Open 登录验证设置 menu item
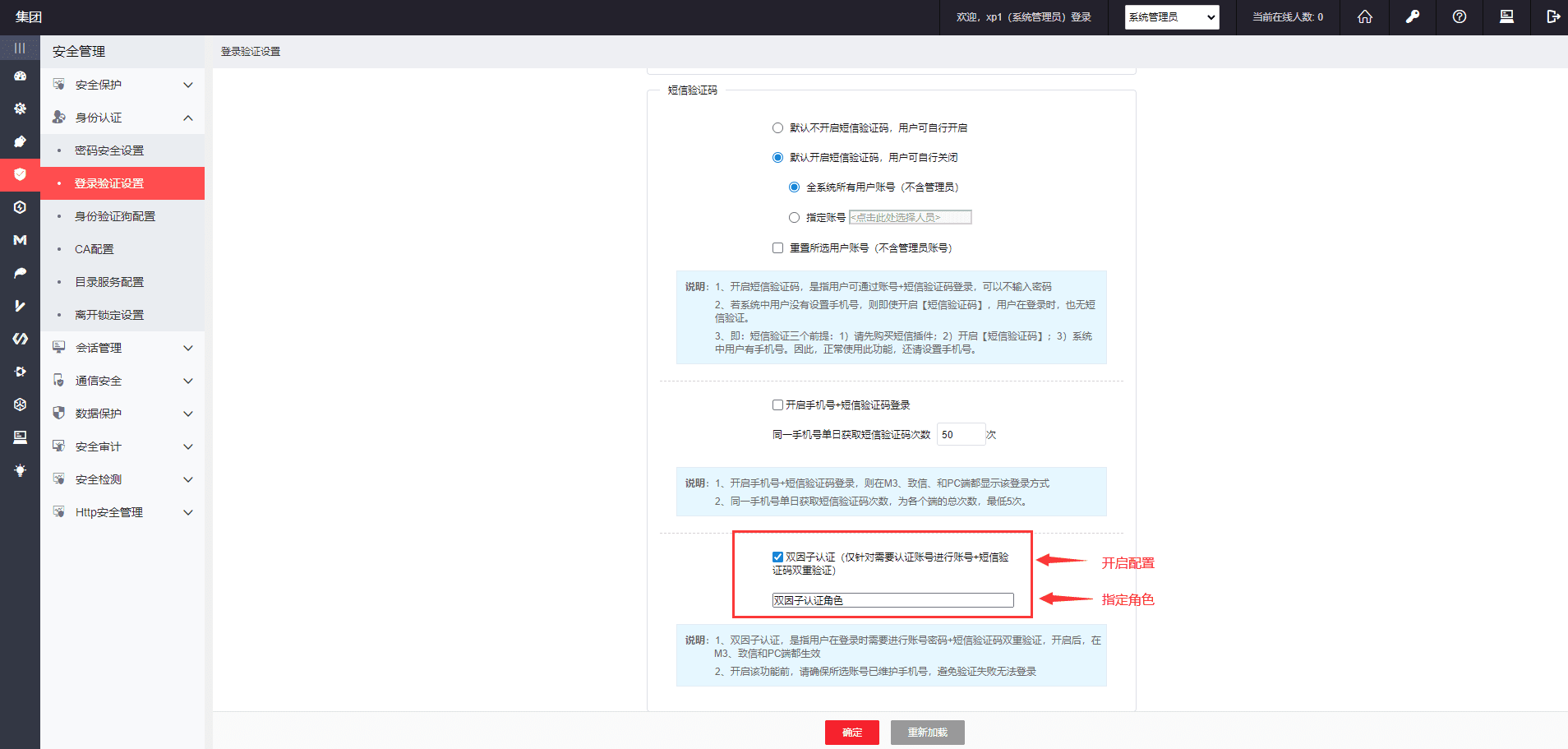This screenshot has width=1568, height=749. [x=122, y=183]
